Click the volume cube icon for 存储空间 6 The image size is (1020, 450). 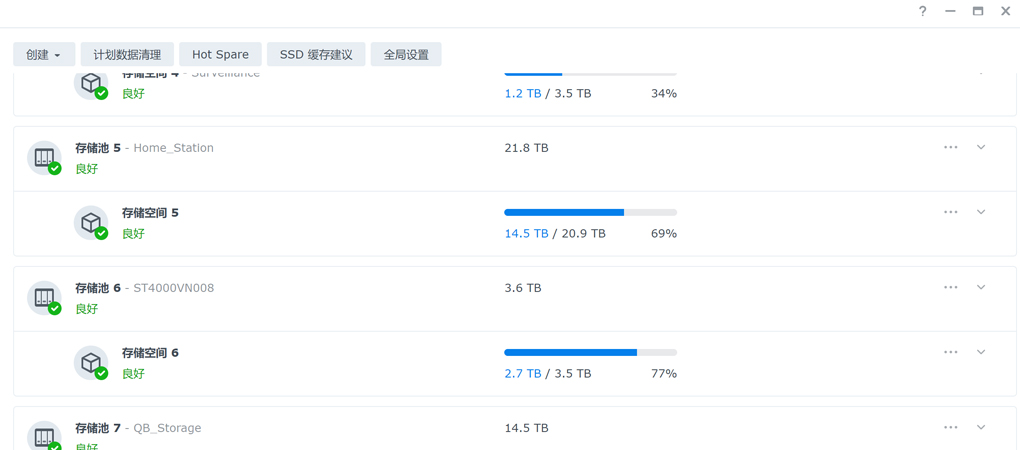(91, 363)
